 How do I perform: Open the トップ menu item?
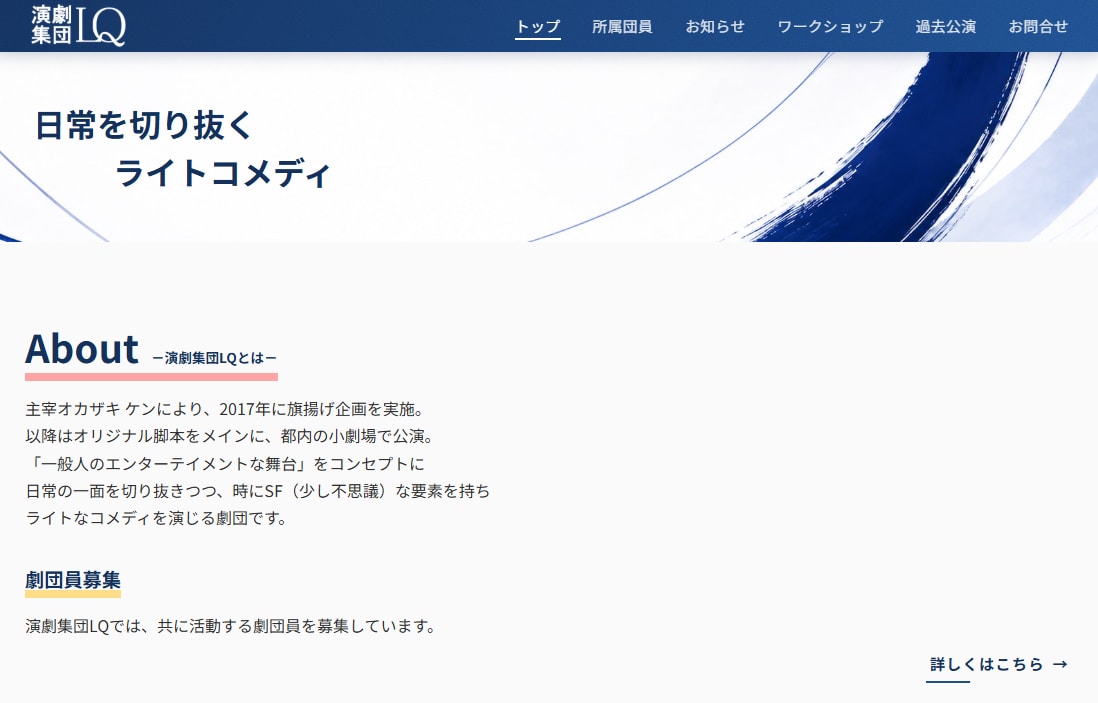pos(538,27)
